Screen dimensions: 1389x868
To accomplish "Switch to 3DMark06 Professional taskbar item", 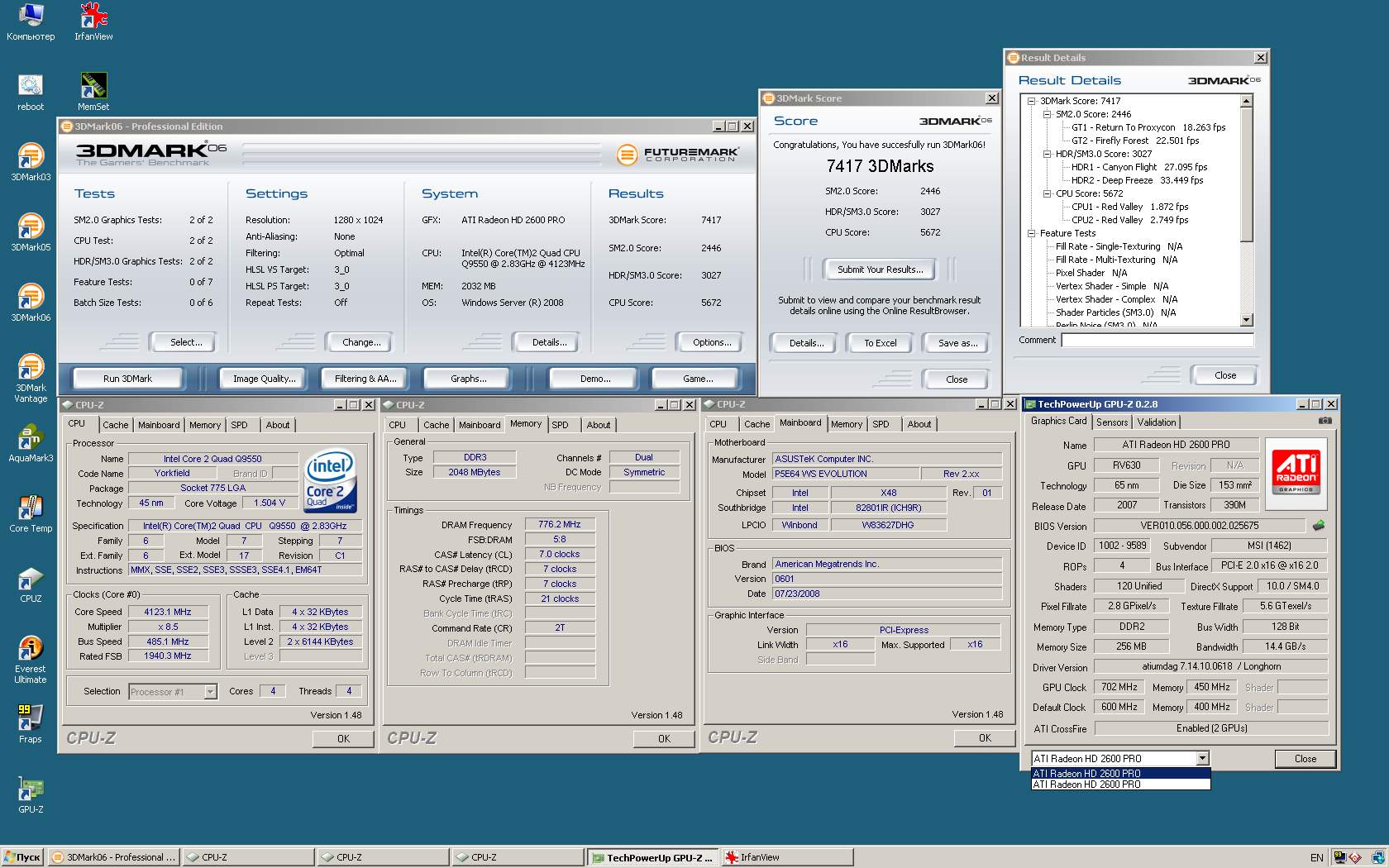I will pyautogui.click(x=113, y=857).
